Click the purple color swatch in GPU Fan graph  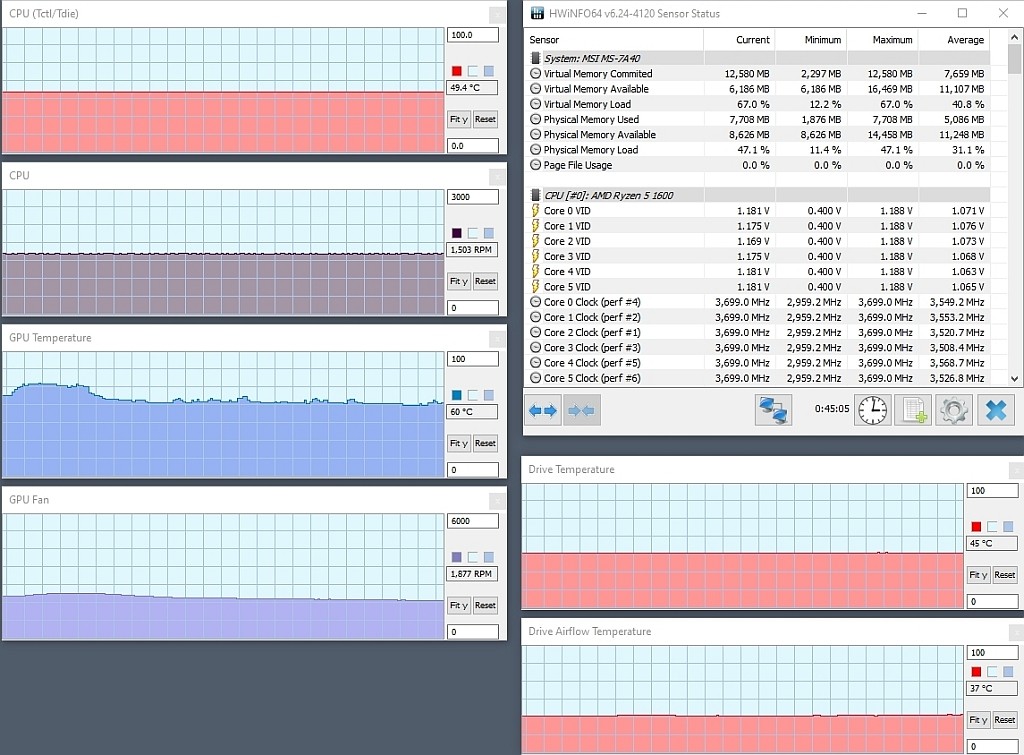[x=456, y=556]
